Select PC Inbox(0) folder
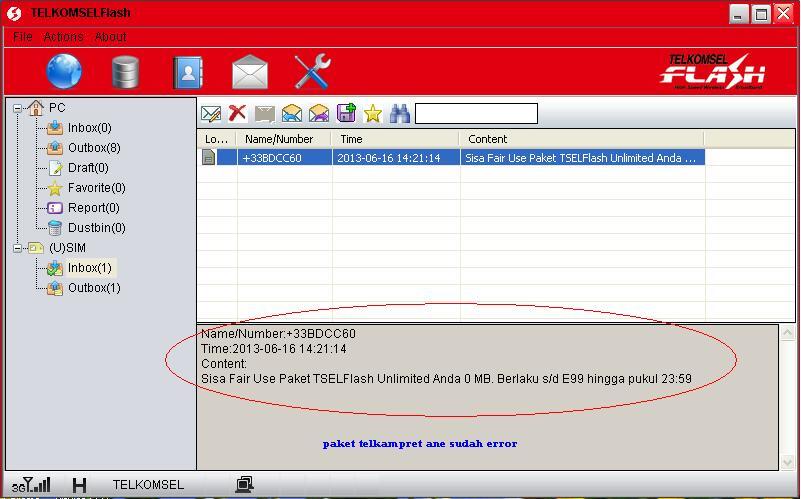This screenshot has width=801, height=499. [x=89, y=128]
